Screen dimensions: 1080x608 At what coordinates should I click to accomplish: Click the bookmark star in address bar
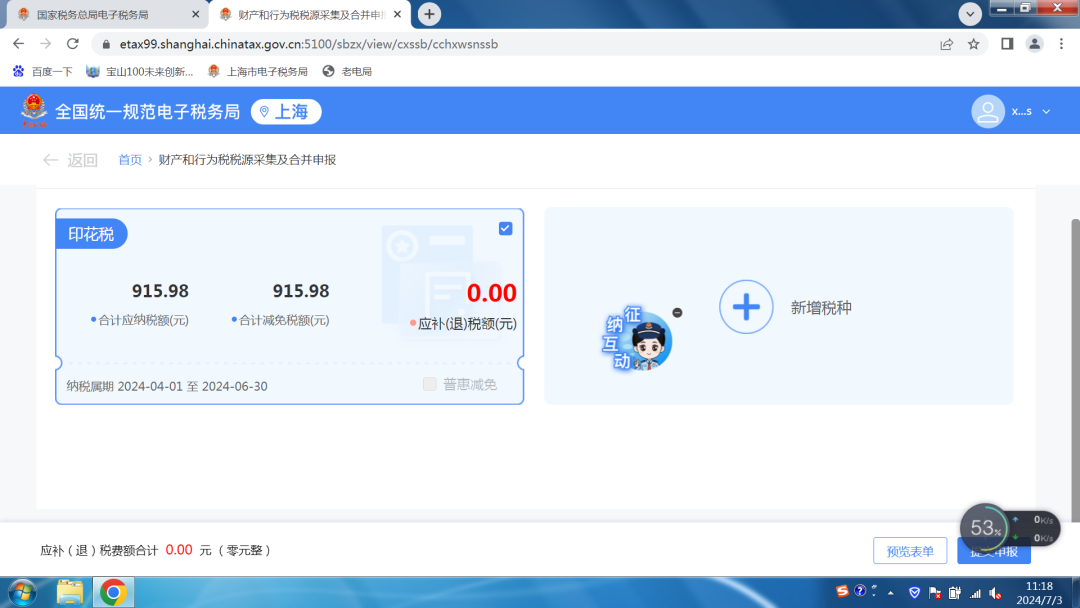pyautogui.click(x=974, y=44)
